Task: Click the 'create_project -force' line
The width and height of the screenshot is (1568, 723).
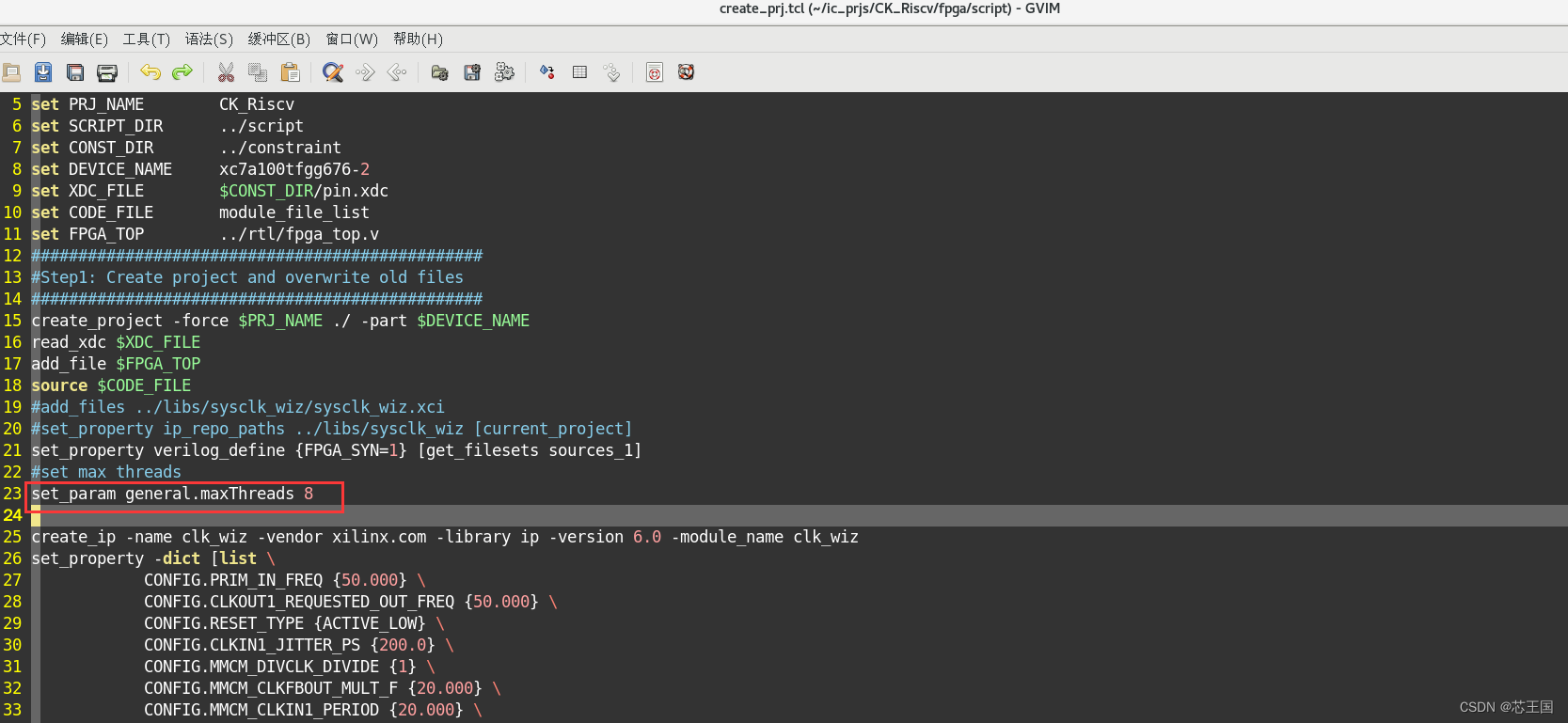Action: 280,321
